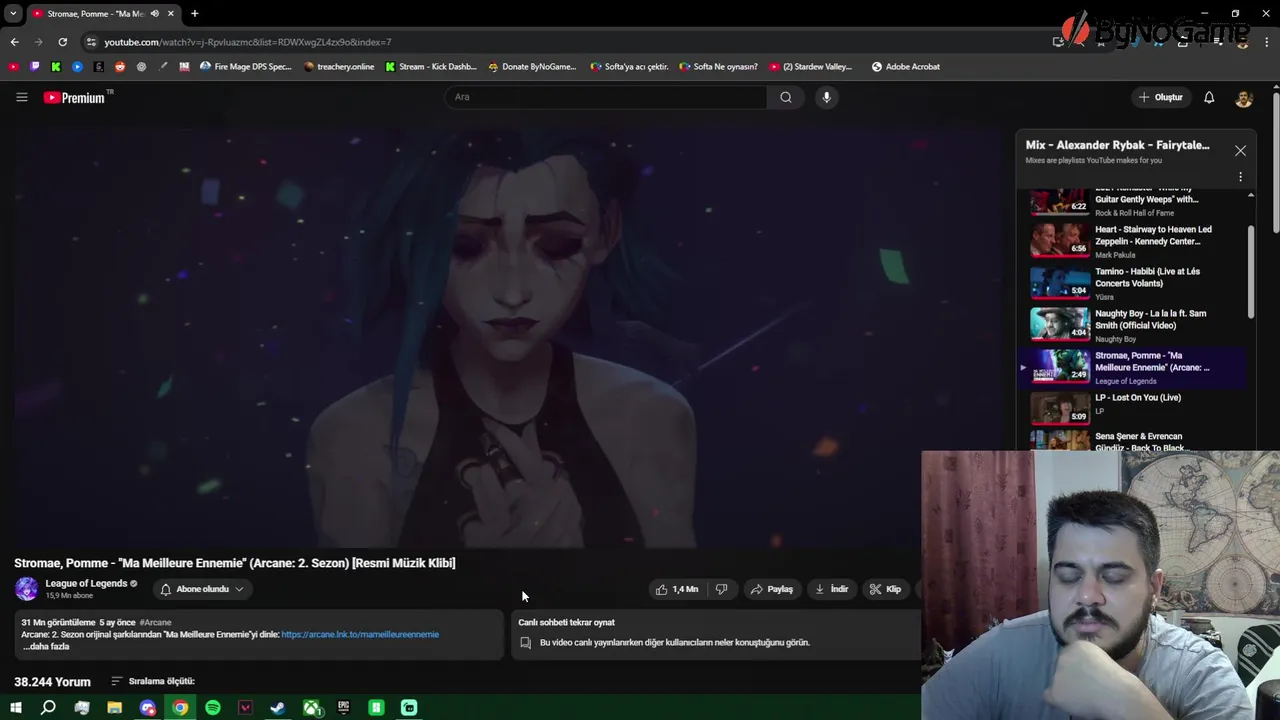Viewport: 1280px width, 720px height.
Task: Open League of Legends channel name
Action: [x=86, y=583]
